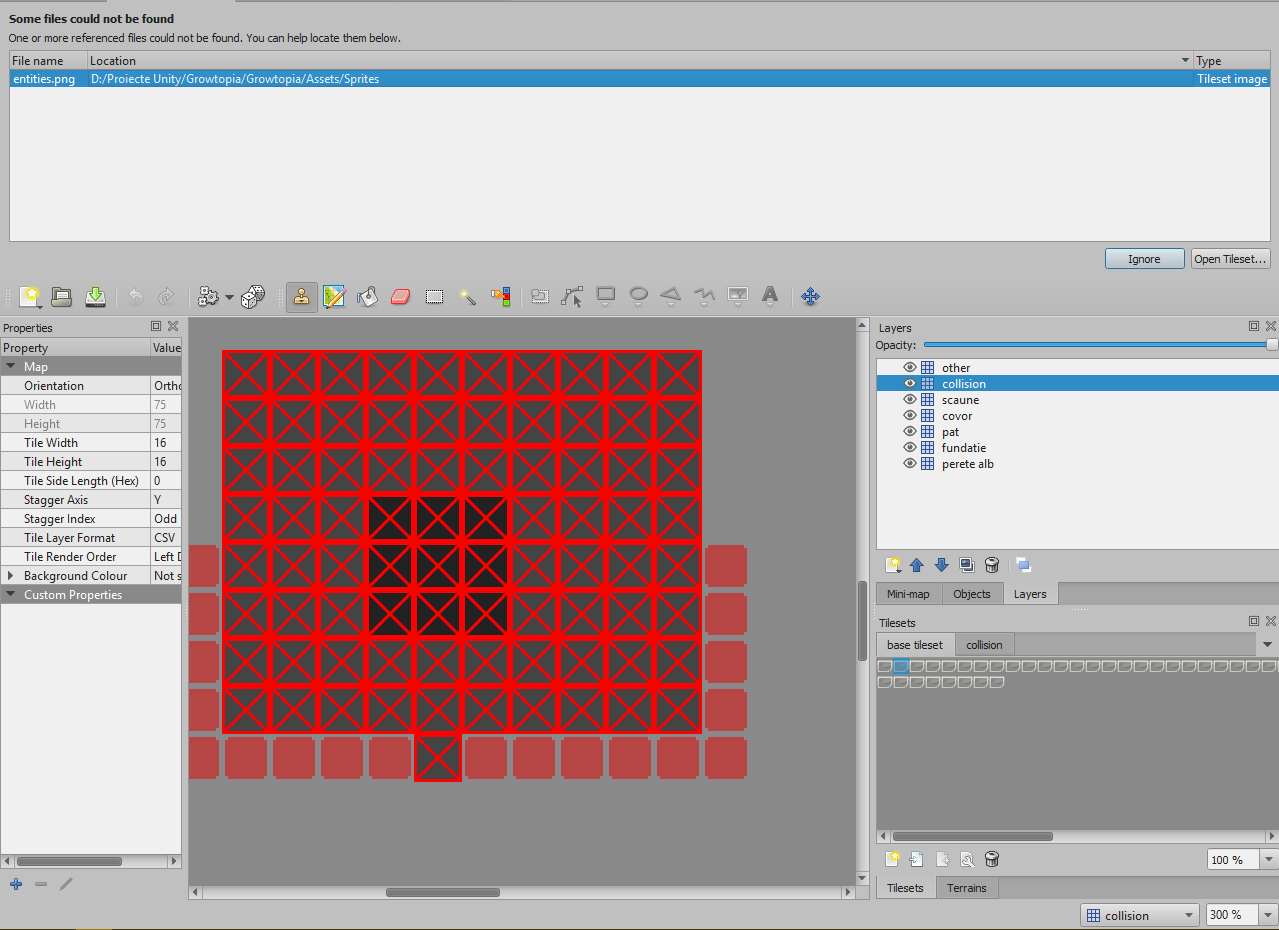Viewport: 1279px width, 930px height.
Task: Select the Edit Polygons tool
Action: pyautogui.click(x=573, y=296)
